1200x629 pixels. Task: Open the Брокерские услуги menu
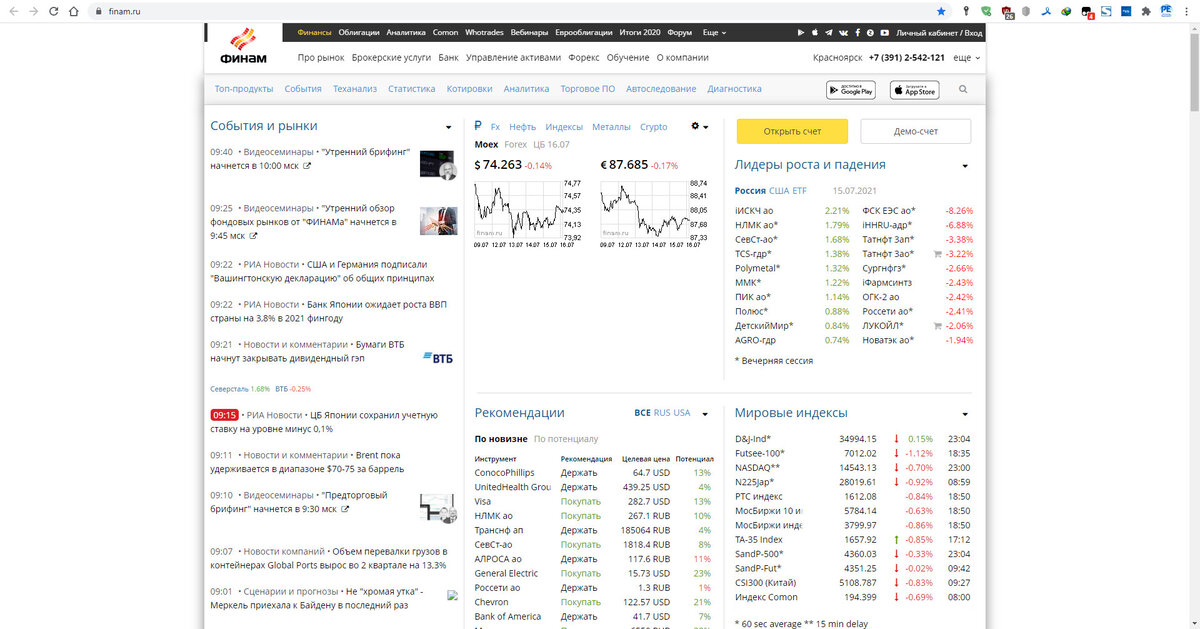tap(392, 58)
